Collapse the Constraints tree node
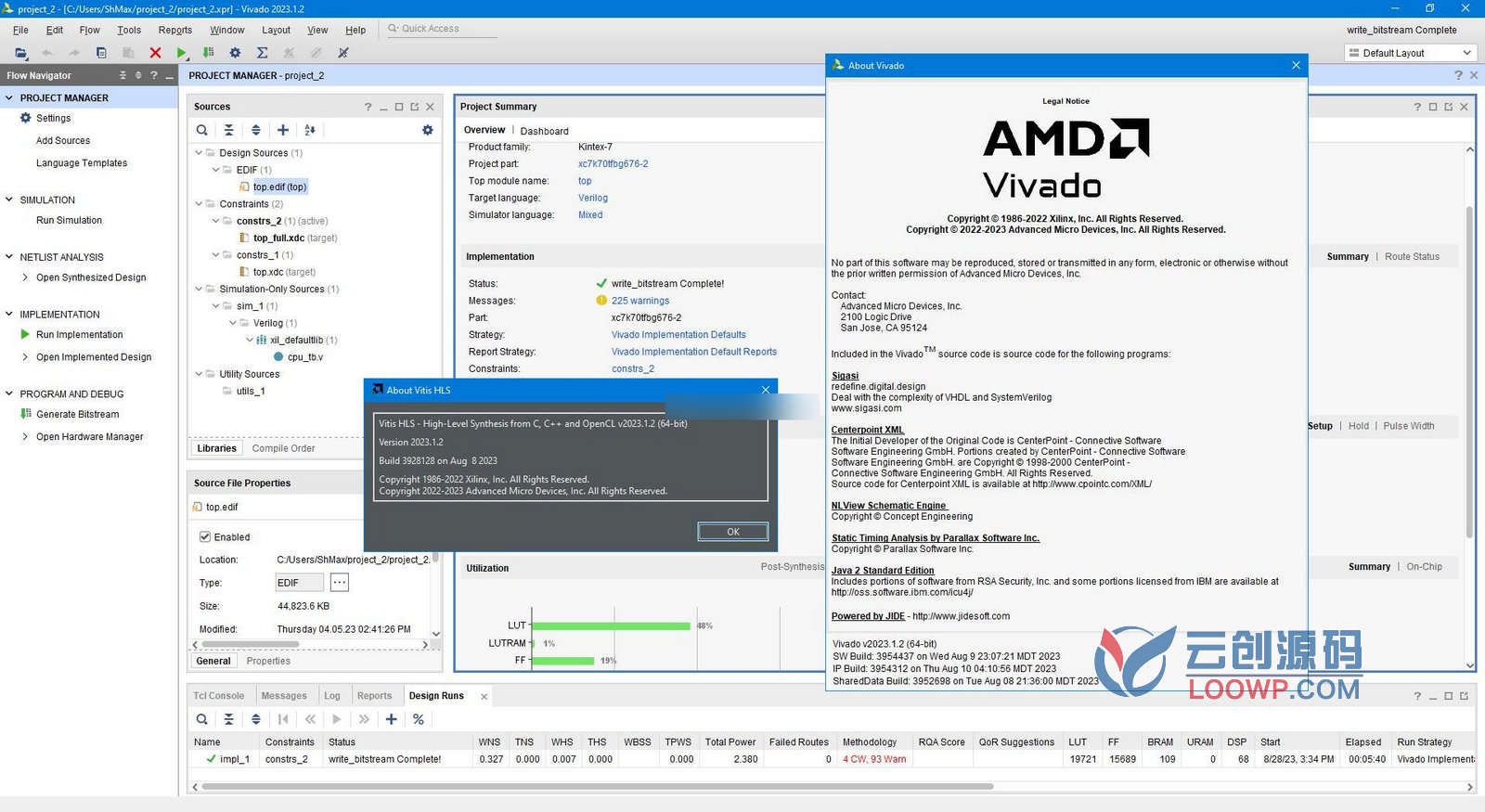 tap(199, 204)
